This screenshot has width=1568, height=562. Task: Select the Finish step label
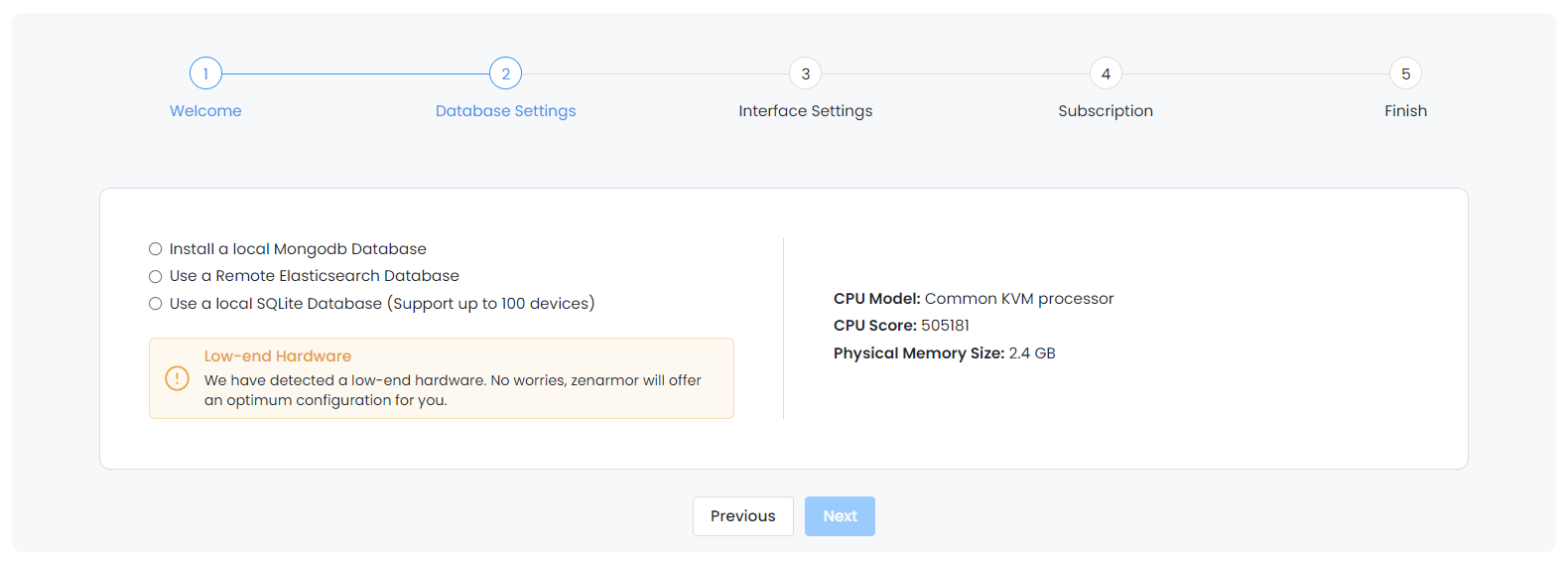1405,111
